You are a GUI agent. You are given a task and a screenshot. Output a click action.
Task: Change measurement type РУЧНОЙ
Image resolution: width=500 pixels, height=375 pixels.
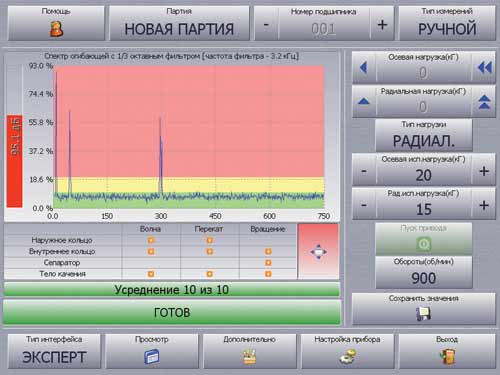tap(447, 23)
